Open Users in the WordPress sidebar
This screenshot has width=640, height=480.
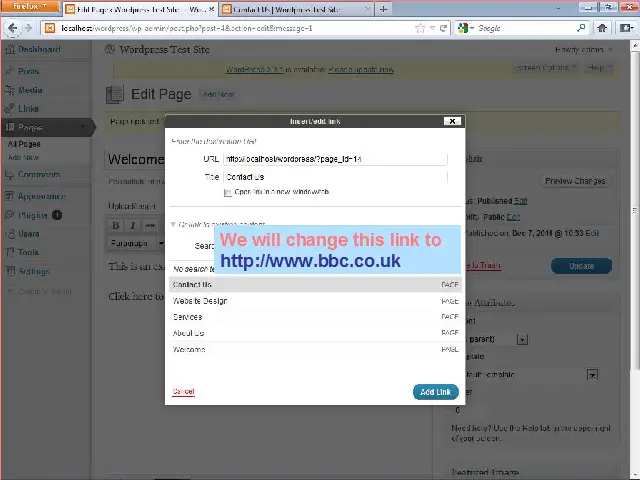tap(29, 234)
